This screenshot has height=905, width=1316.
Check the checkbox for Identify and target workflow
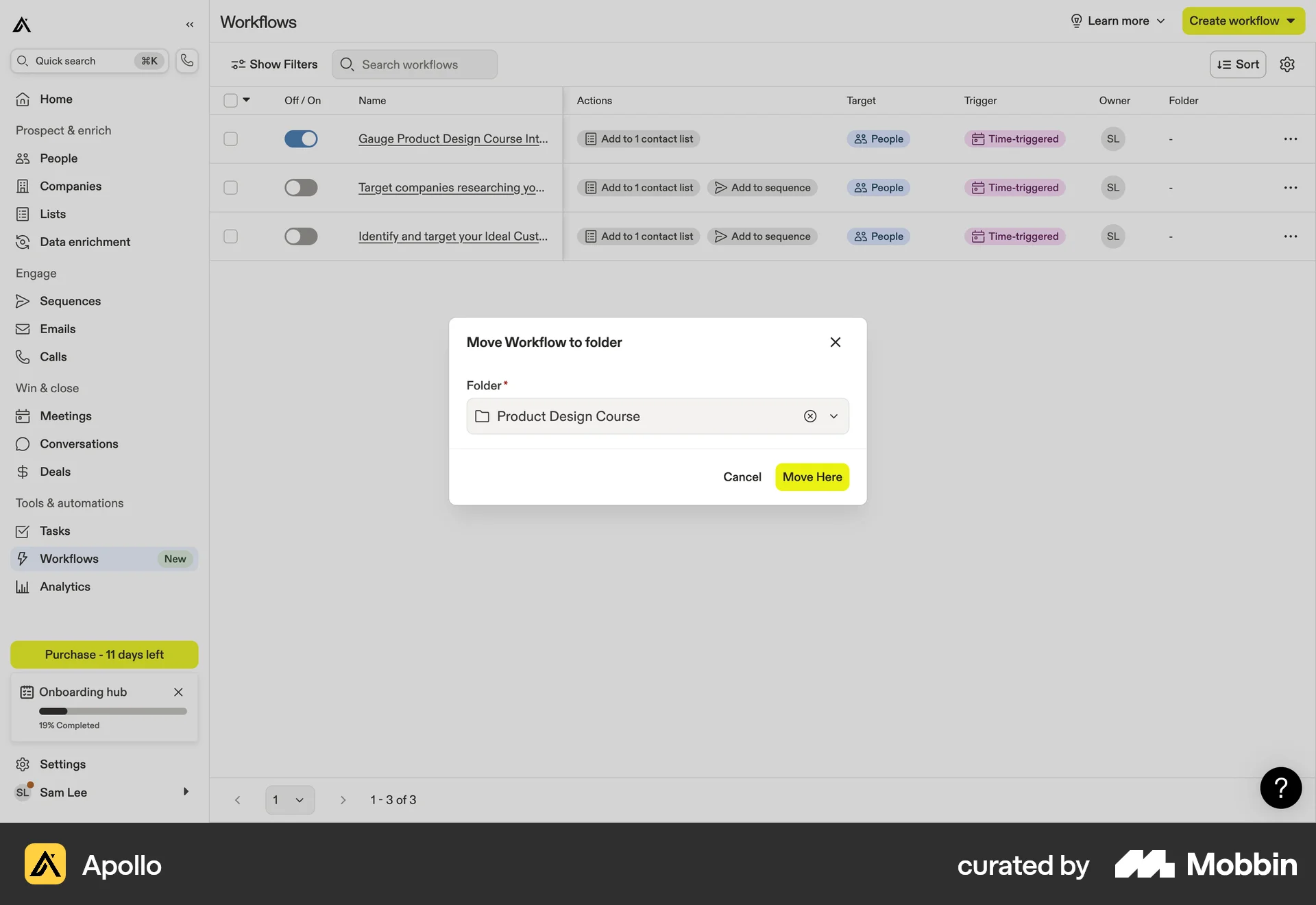click(230, 237)
